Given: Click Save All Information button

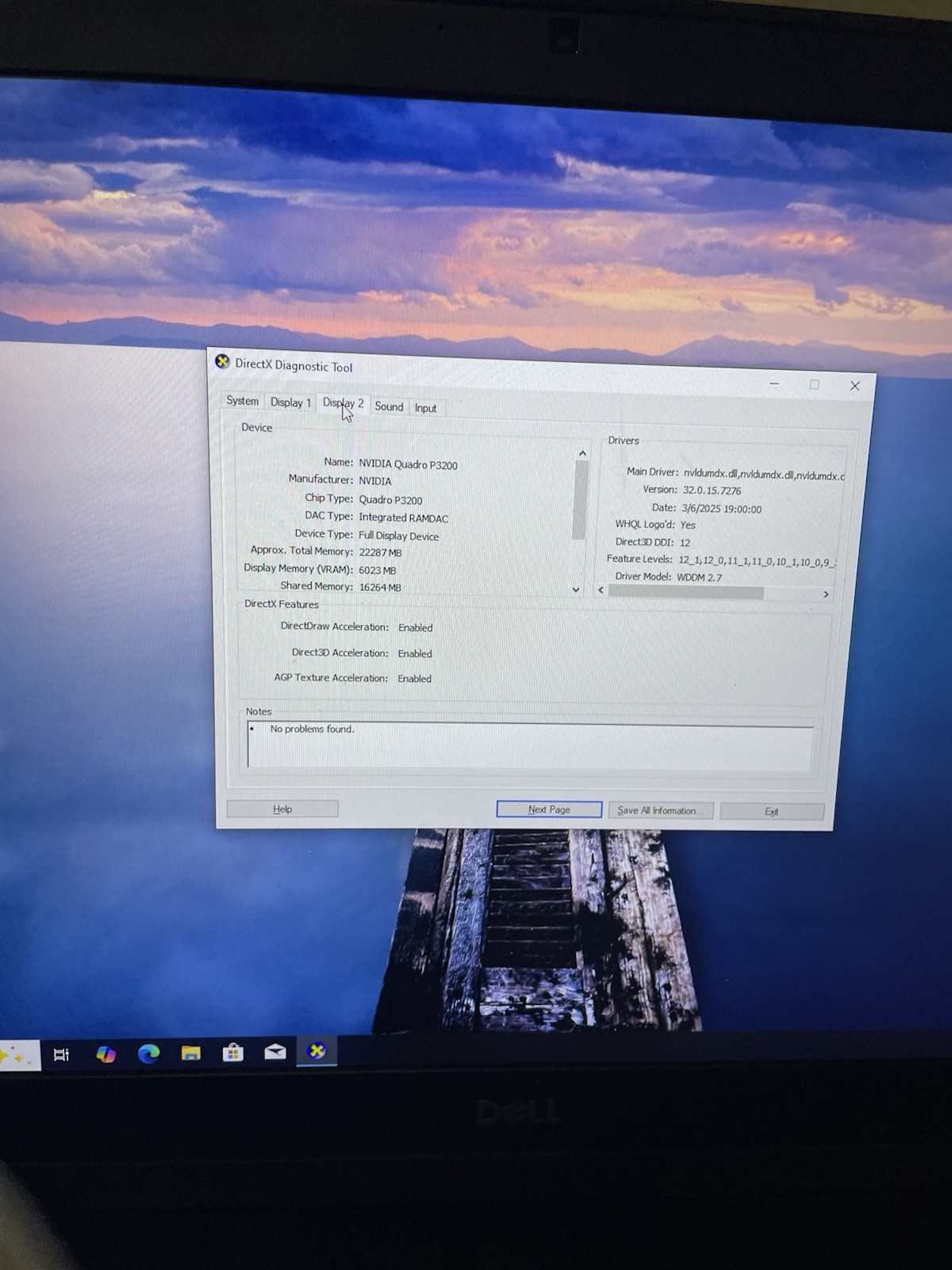Looking at the screenshot, I should pos(660,810).
